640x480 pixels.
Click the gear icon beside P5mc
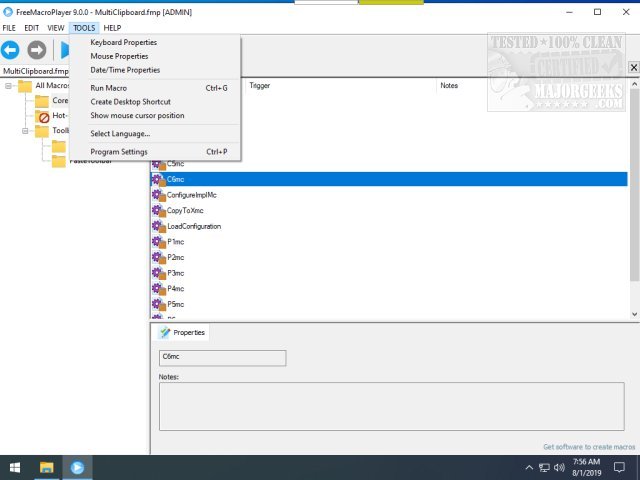tap(158, 304)
